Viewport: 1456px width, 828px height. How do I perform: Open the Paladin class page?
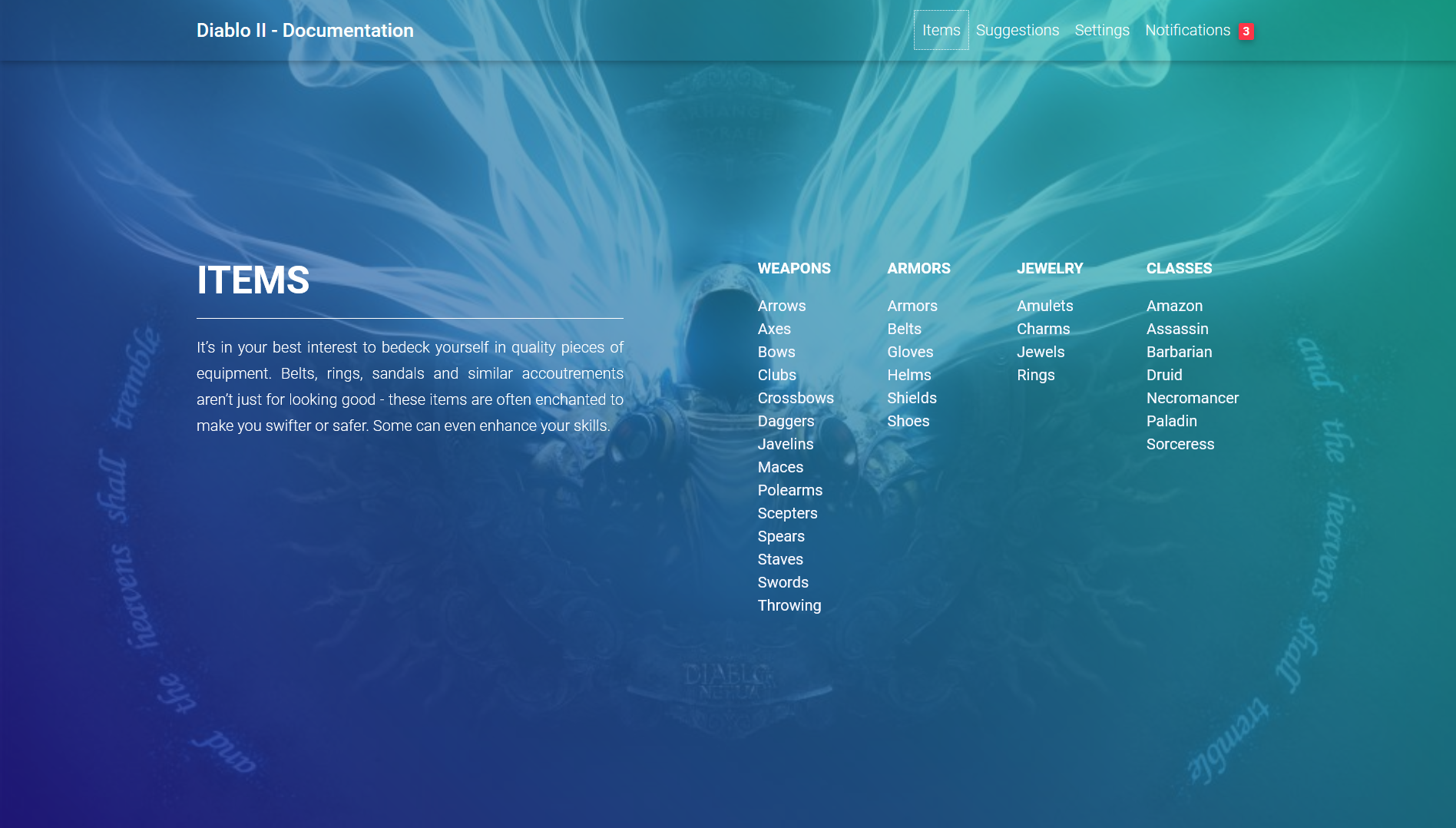[1172, 421]
